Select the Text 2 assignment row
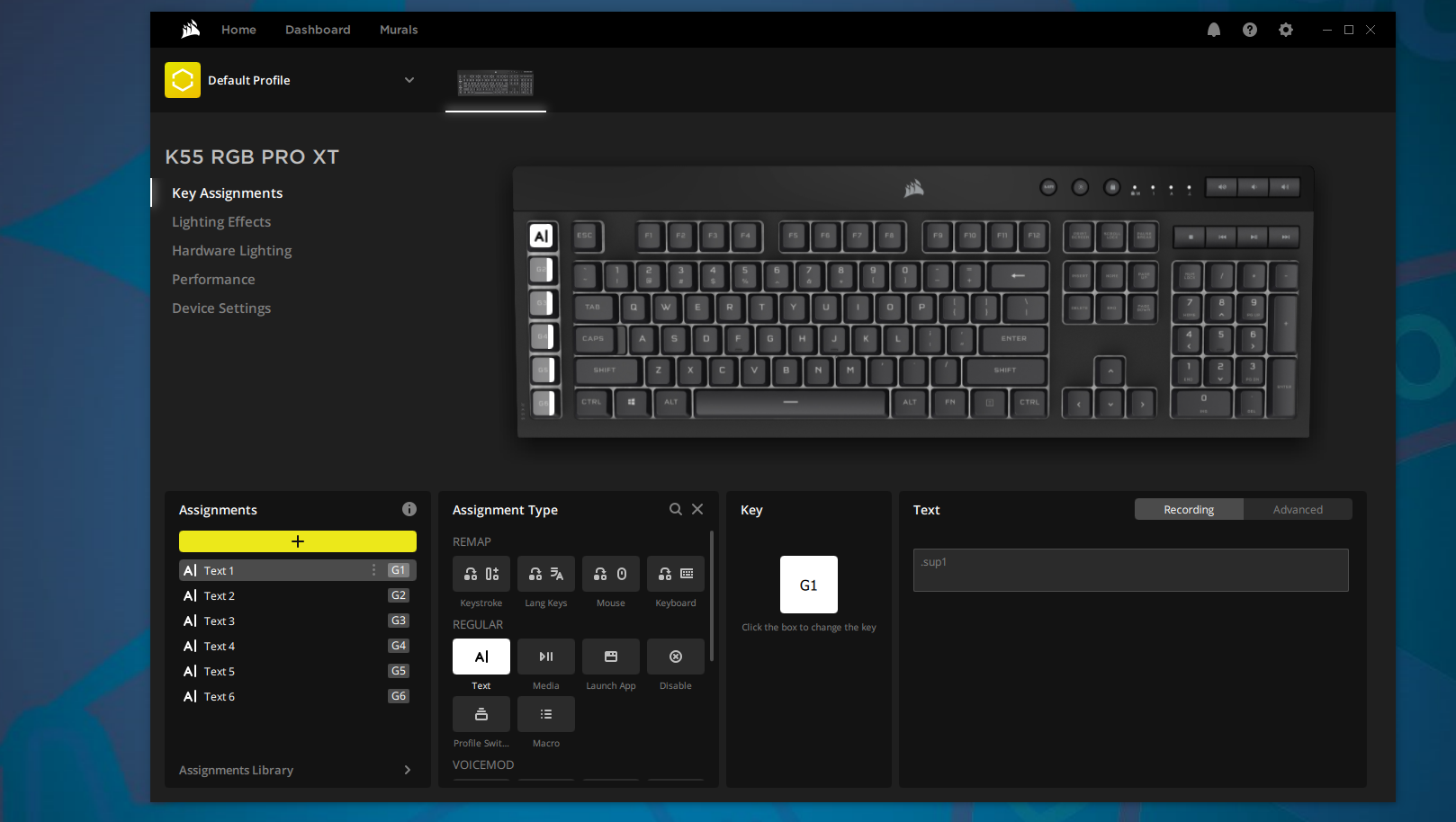1456x822 pixels. coord(298,595)
